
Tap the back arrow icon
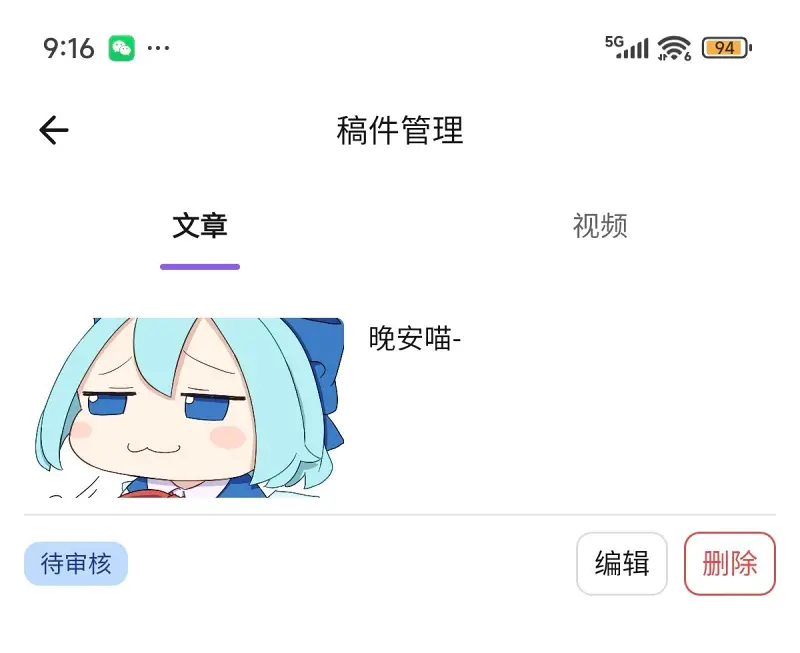[x=54, y=130]
